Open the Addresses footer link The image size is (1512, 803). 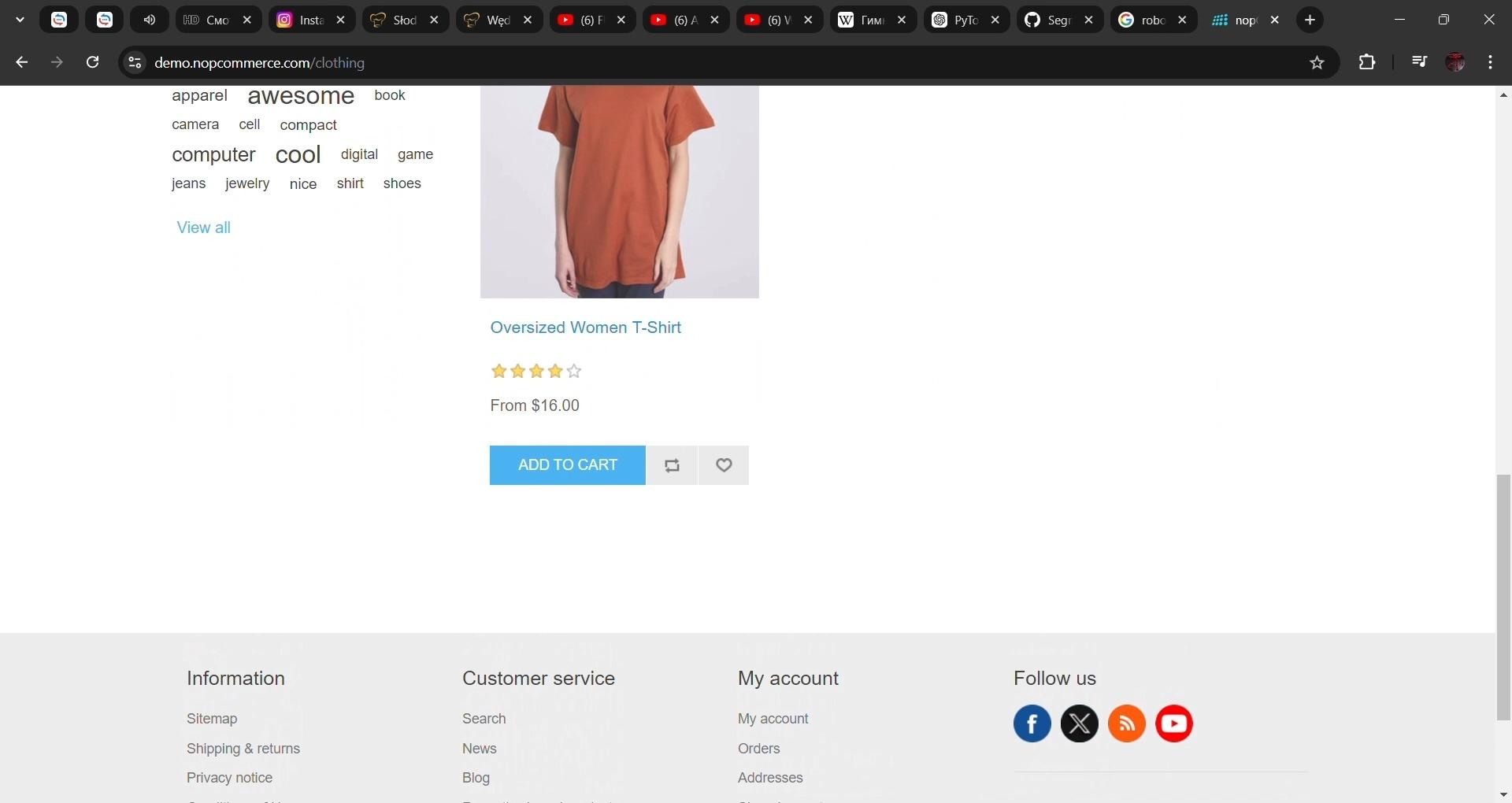point(770,778)
